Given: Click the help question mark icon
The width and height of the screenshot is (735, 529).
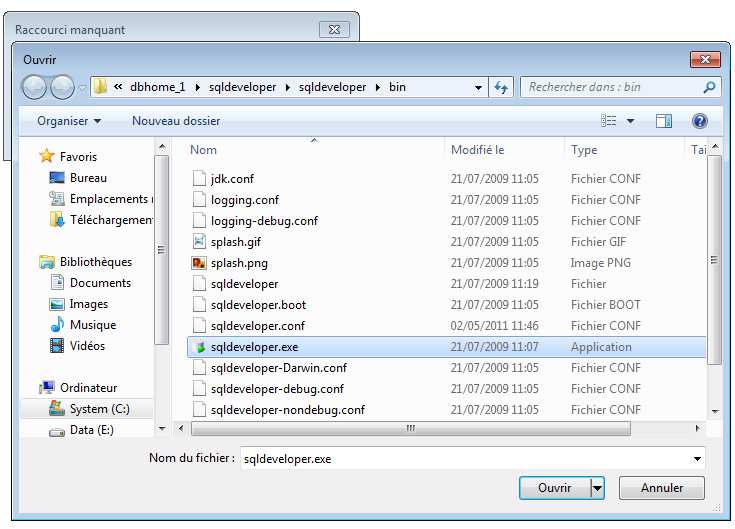Looking at the screenshot, I should click(x=699, y=121).
